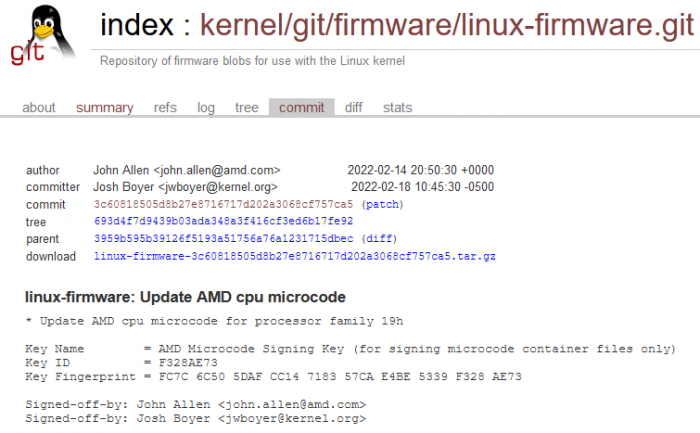Click the repository description text
This screenshot has width=700, height=433.
[x=252, y=61]
